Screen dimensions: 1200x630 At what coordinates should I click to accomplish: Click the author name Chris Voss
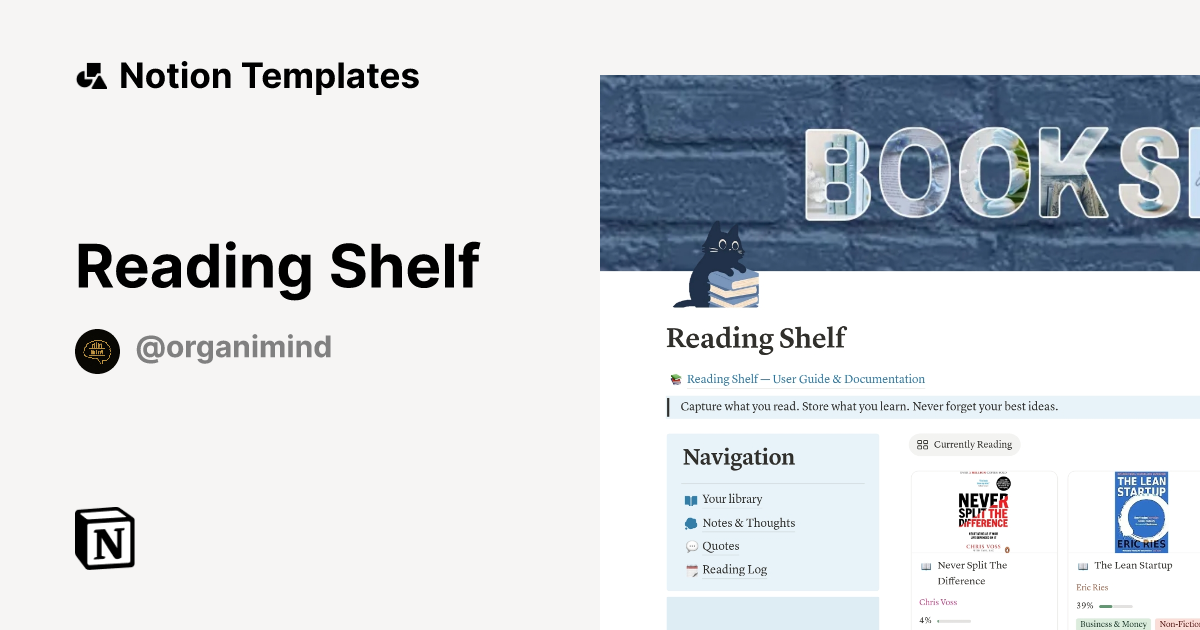pyautogui.click(x=938, y=601)
